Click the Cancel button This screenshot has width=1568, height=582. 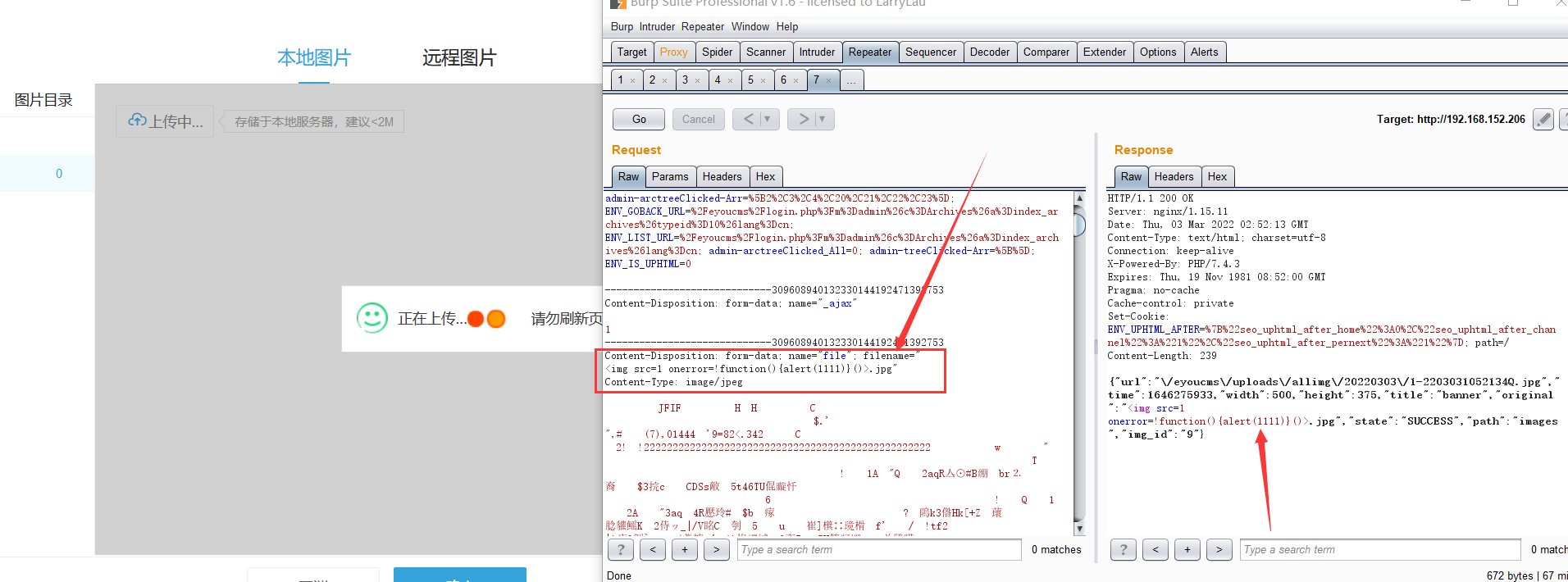[x=699, y=119]
